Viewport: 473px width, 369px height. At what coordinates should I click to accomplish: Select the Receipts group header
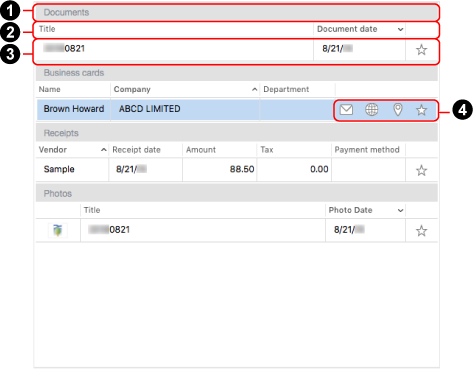click(x=237, y=133)
